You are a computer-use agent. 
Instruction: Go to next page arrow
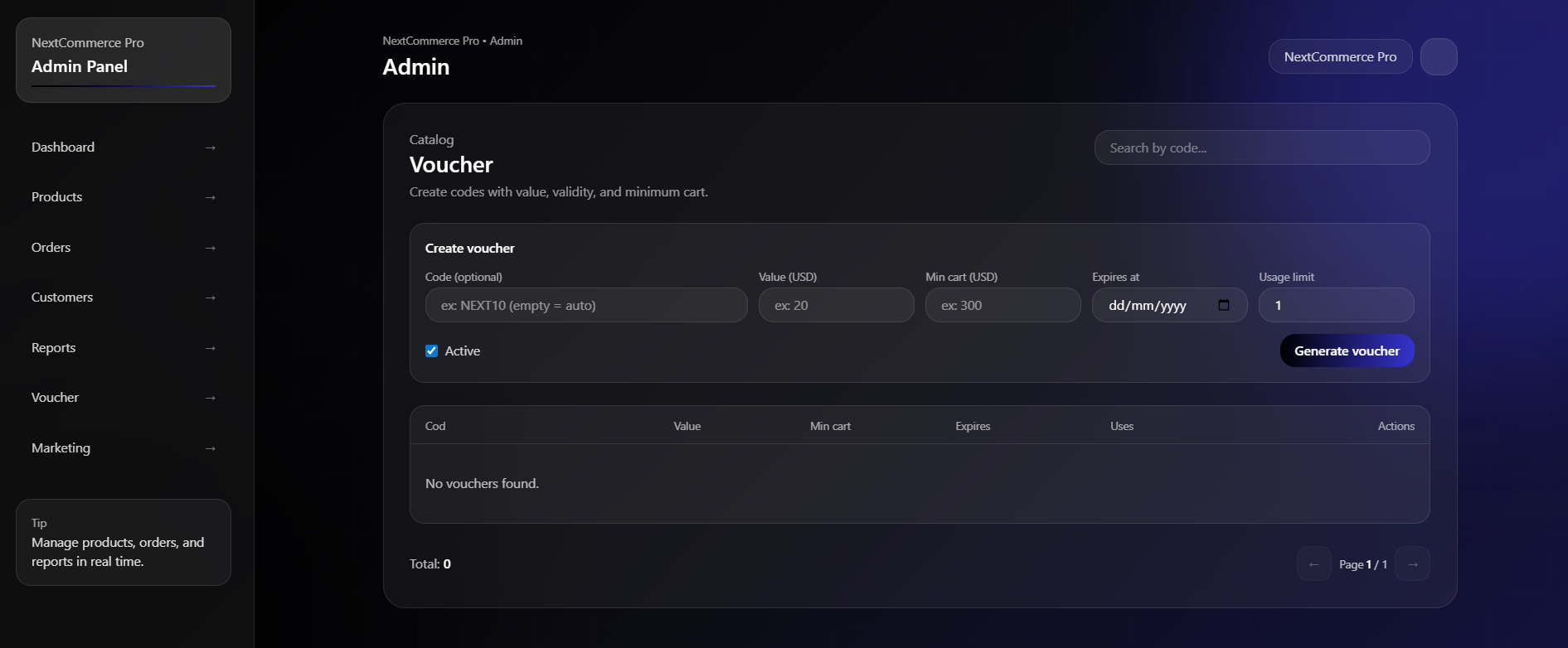click(x=1413, y=564)
